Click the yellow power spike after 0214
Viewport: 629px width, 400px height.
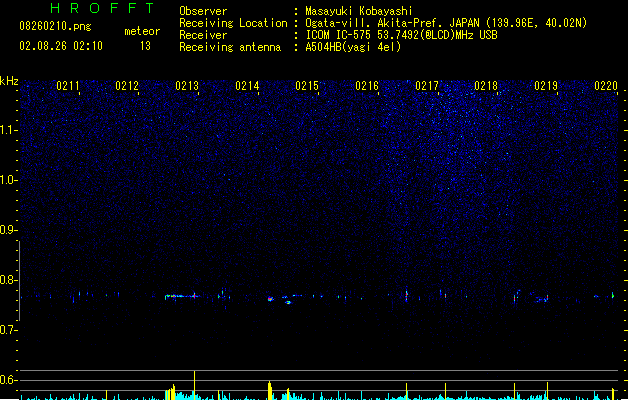pos(270,390)
